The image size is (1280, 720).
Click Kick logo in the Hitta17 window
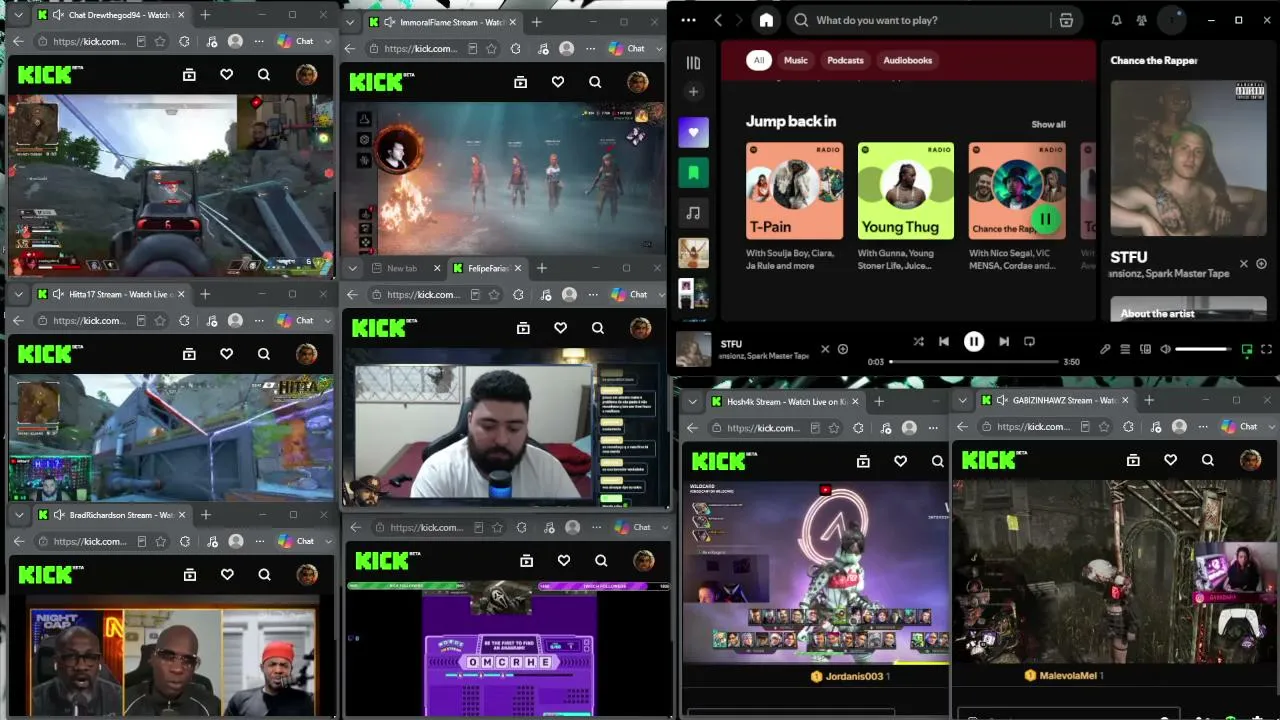pyautogui.click(x=46, y=353)
